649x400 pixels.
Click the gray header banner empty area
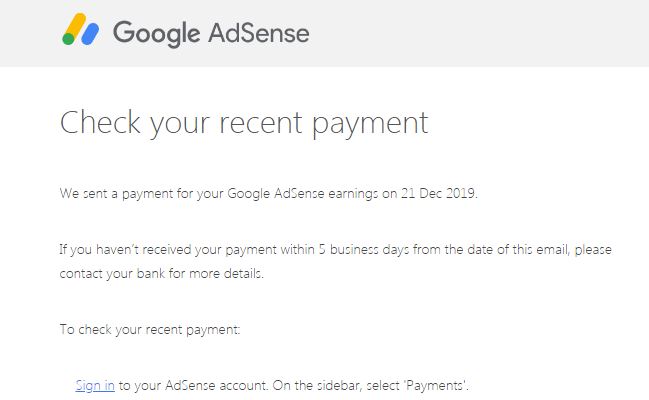[480, 32]
